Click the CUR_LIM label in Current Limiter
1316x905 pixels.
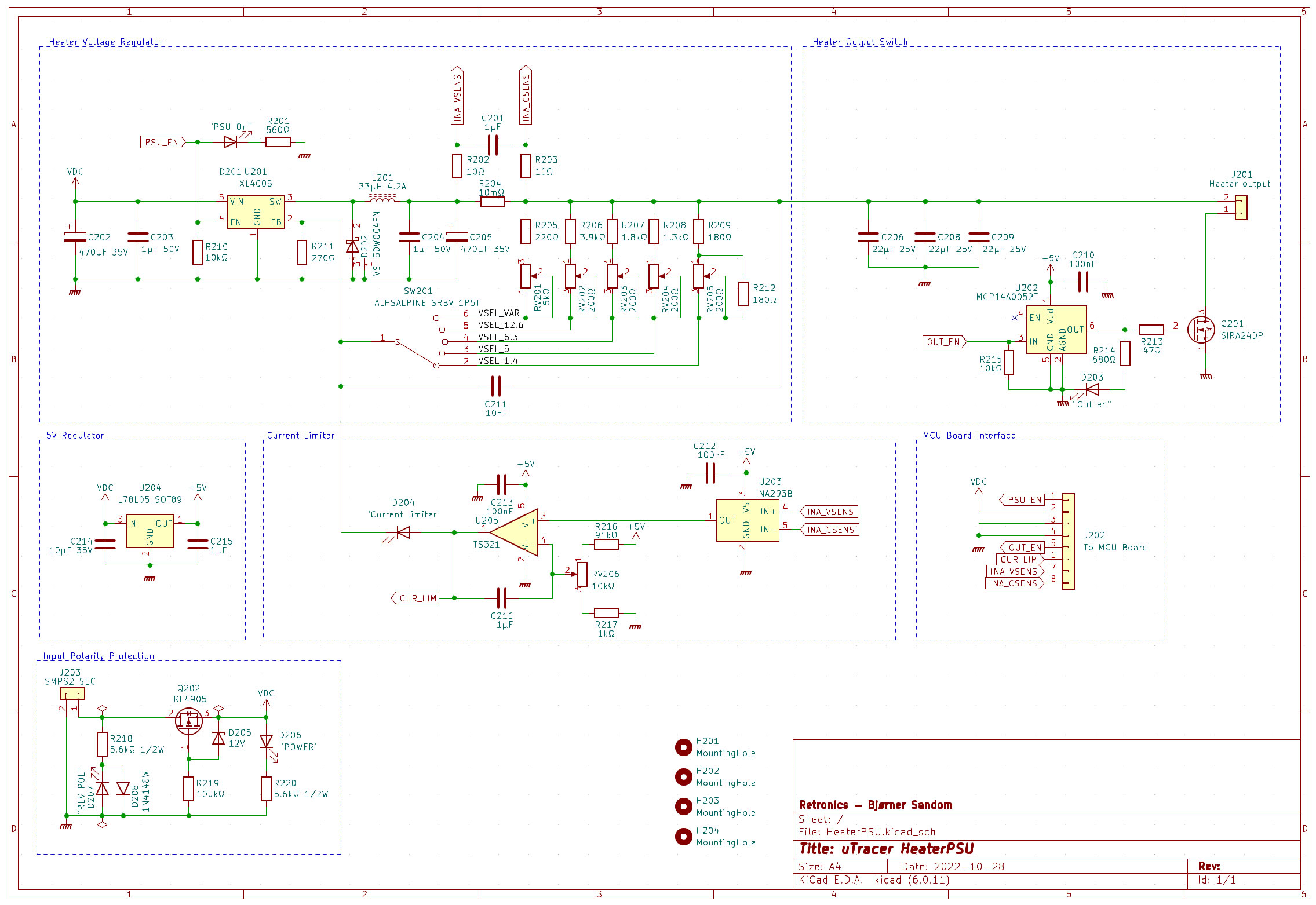click(x=417, y=598)
